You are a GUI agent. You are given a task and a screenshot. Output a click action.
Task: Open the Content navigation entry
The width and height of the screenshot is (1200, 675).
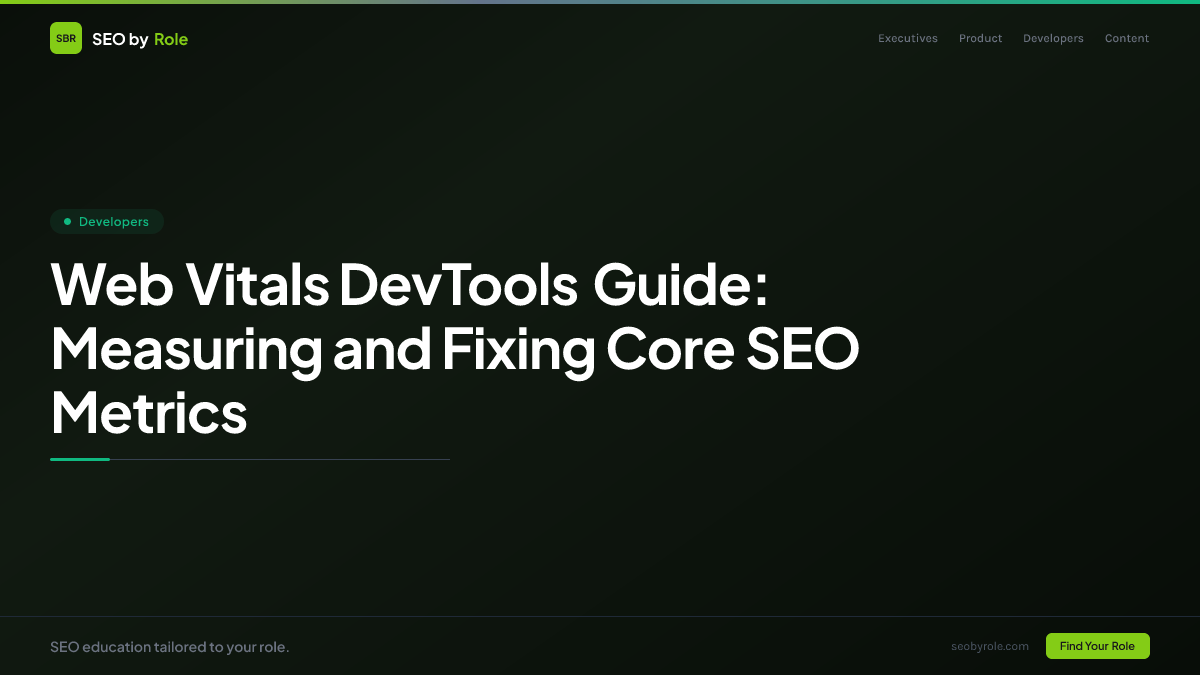1126,38
